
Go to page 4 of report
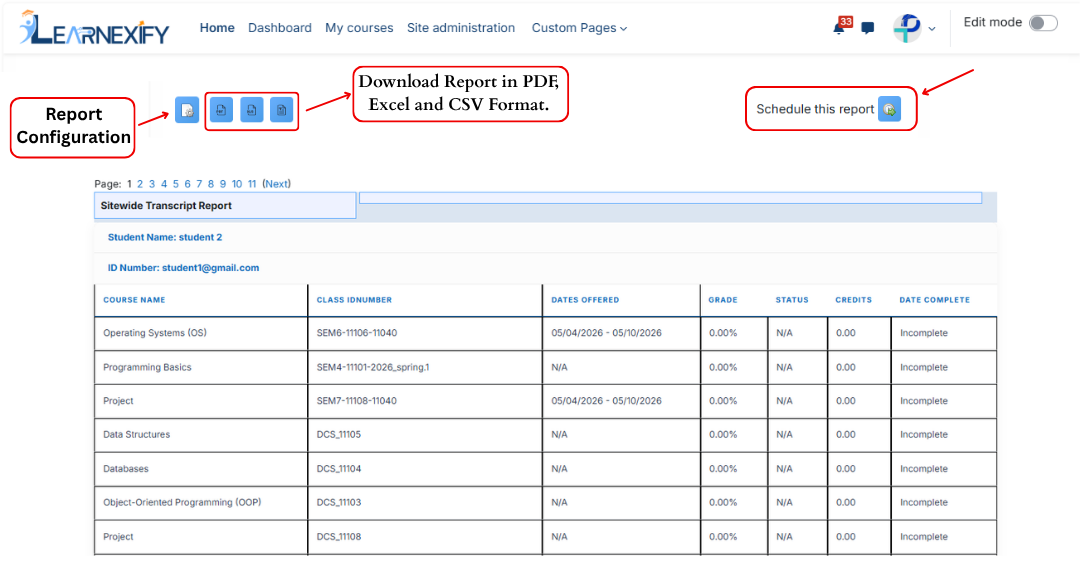click(164, 184)
